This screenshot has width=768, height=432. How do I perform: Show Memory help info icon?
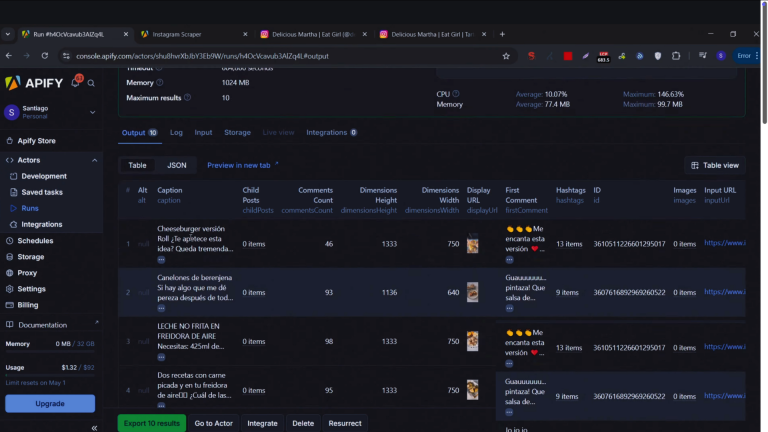point(160,82)
